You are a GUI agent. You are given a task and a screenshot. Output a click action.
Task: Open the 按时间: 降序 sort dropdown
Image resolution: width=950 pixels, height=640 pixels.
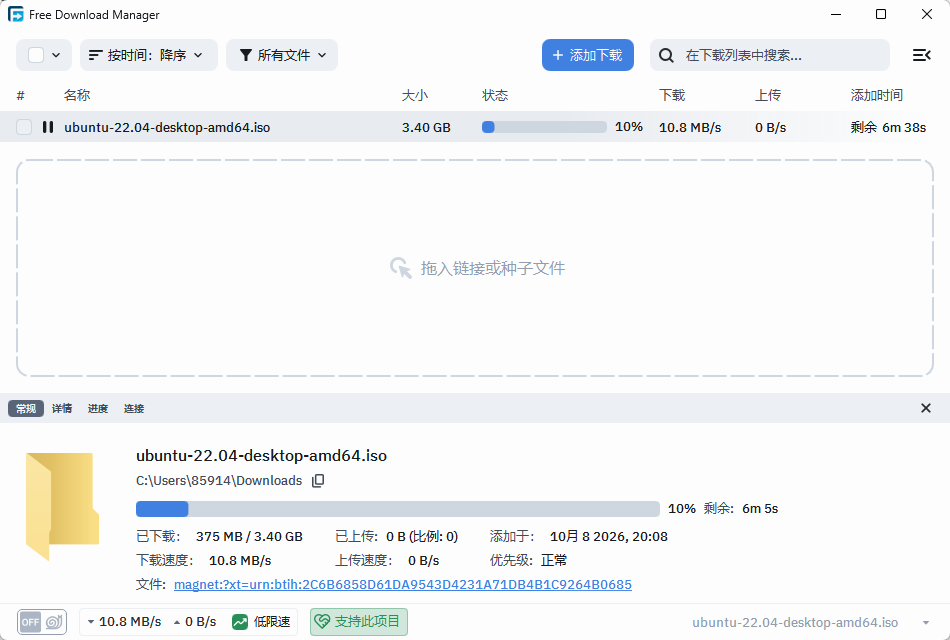(x=148, y=55)
